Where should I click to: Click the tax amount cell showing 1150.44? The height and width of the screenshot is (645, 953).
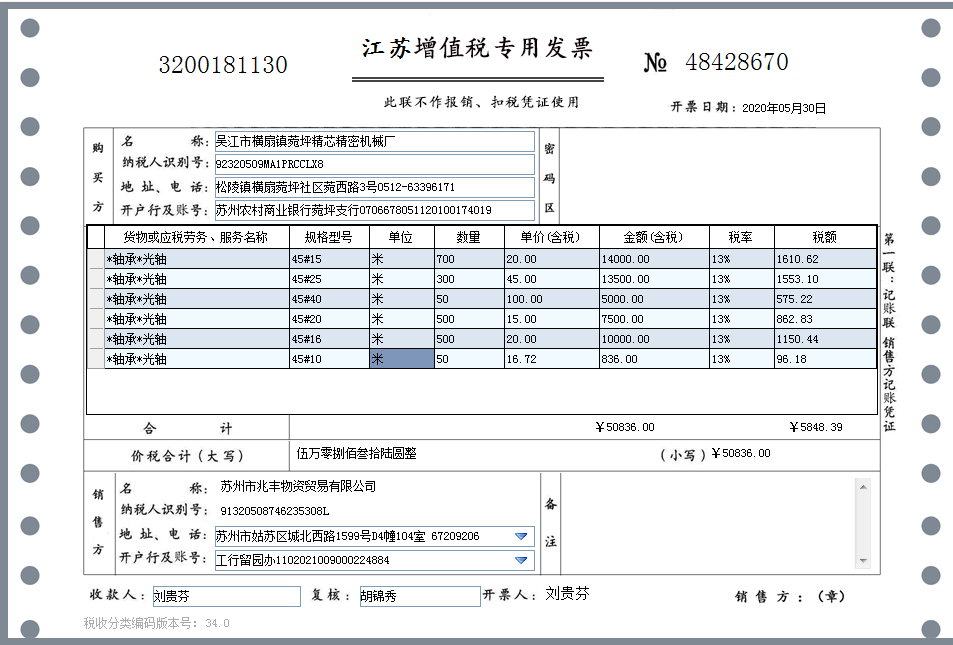coord(824,339)
